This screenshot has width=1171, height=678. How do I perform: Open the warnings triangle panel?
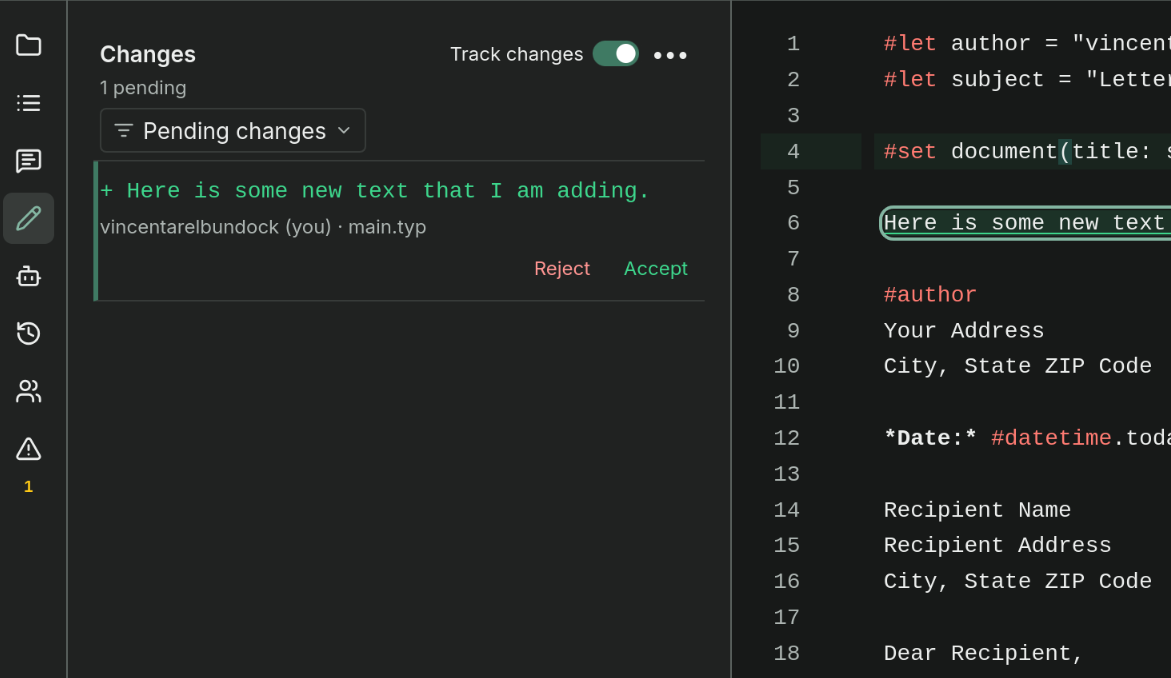28,449
